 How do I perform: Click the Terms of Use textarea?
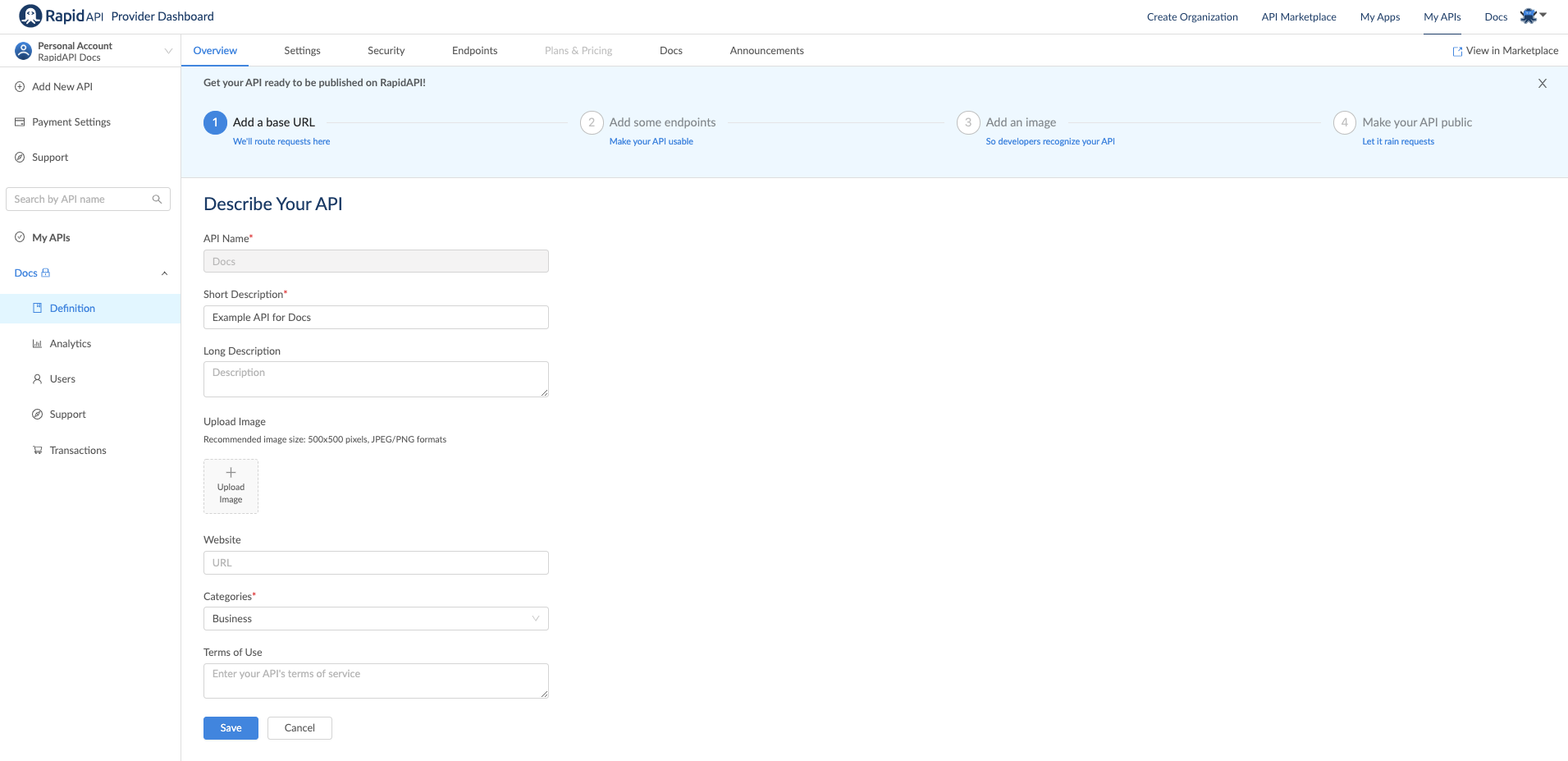pyautogui.click(x=376, y=681)
